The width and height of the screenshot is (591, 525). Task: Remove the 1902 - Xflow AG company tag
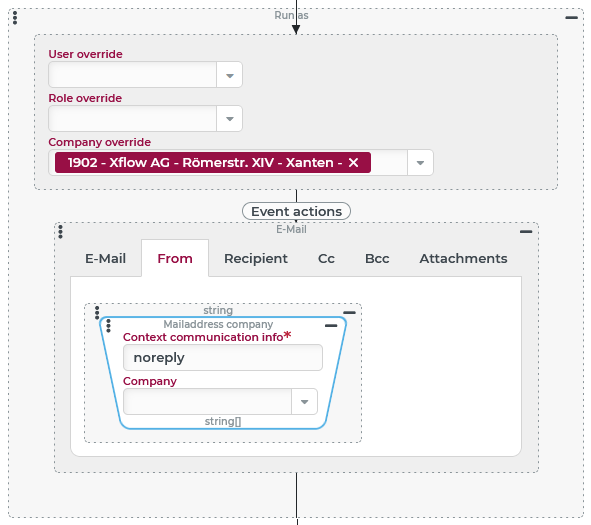tap(353, 163)
